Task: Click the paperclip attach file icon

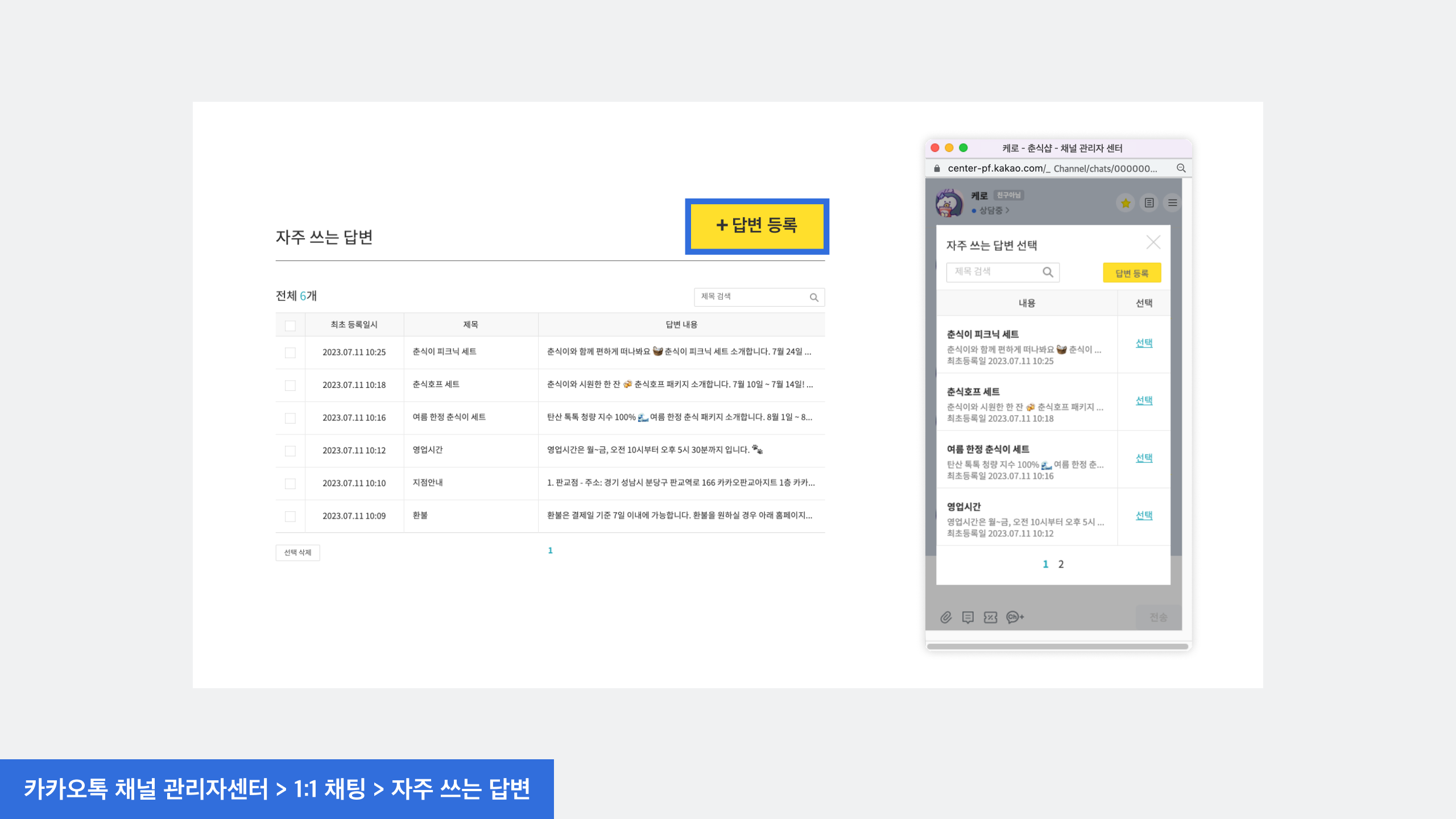Action: pos(946,617)
